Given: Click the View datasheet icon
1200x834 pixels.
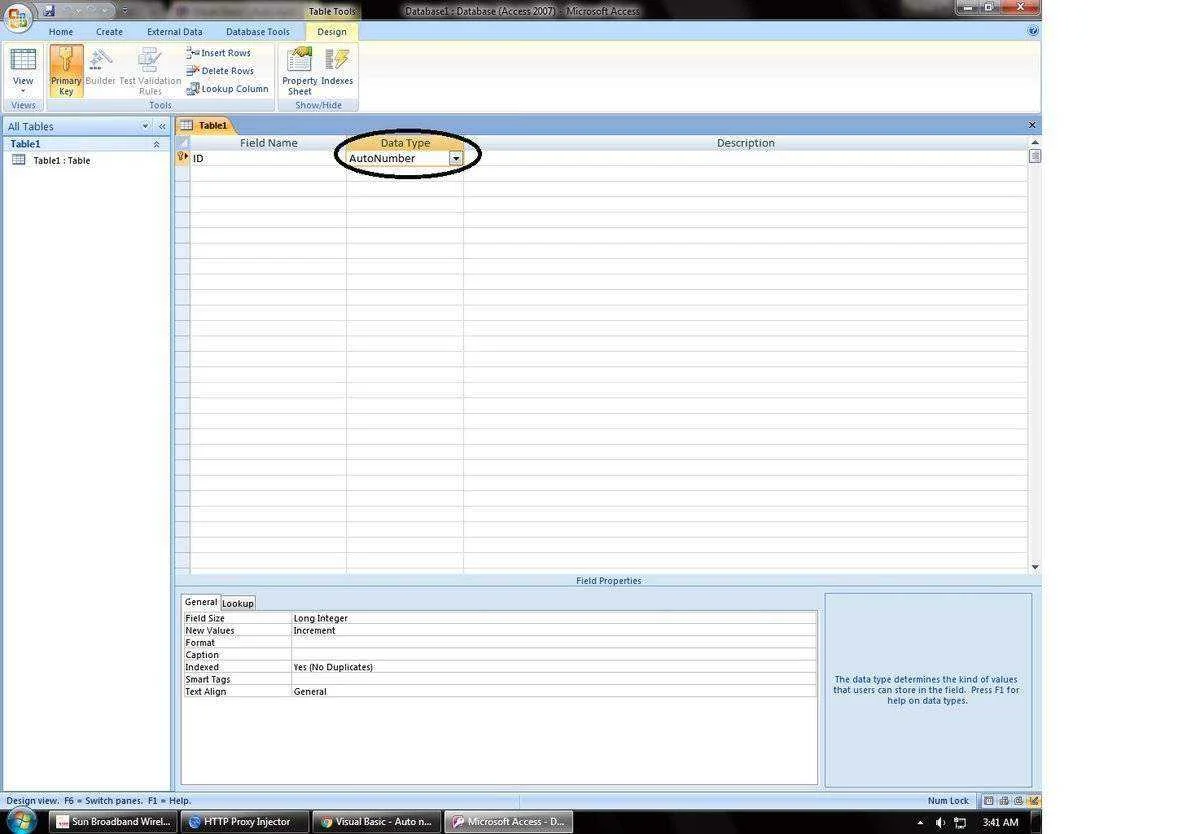Looking at the screenshot, I should 23,60.
